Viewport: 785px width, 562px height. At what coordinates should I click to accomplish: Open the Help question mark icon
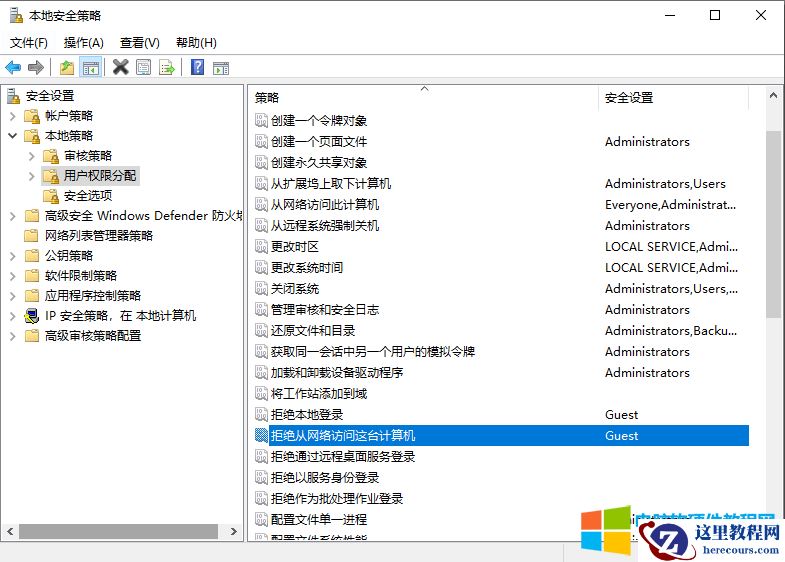pos(198,67)
